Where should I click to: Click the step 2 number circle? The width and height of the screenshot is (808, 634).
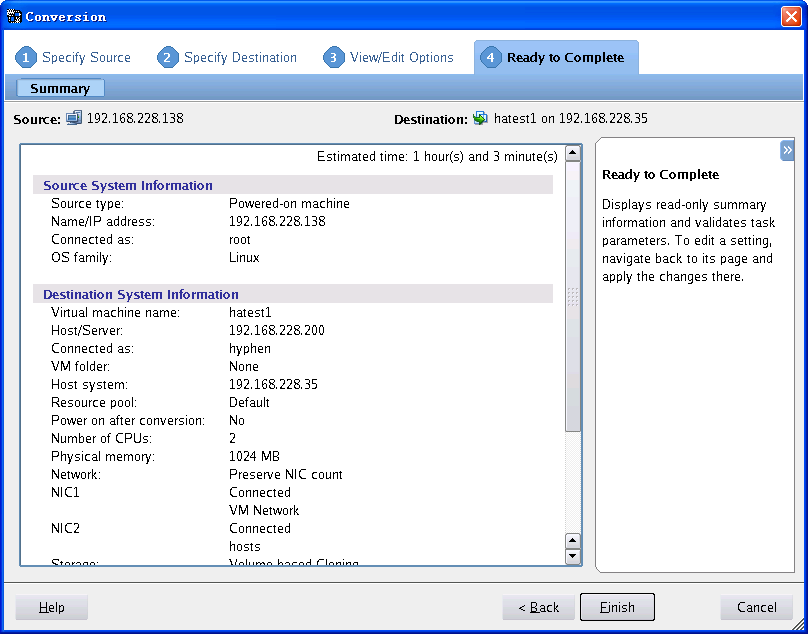tap(168, 58)
